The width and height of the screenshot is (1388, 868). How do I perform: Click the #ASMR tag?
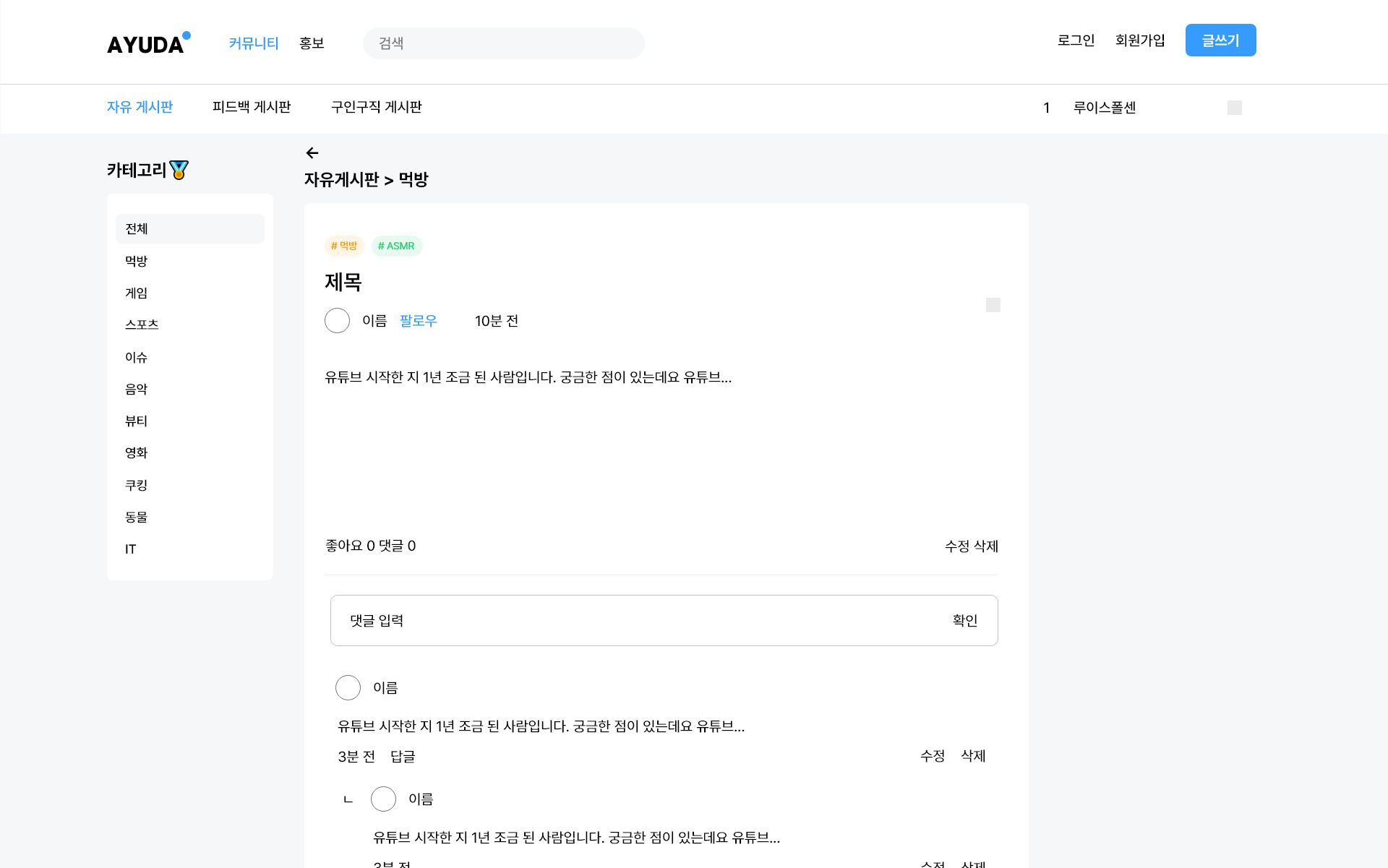tap(396, 246)
